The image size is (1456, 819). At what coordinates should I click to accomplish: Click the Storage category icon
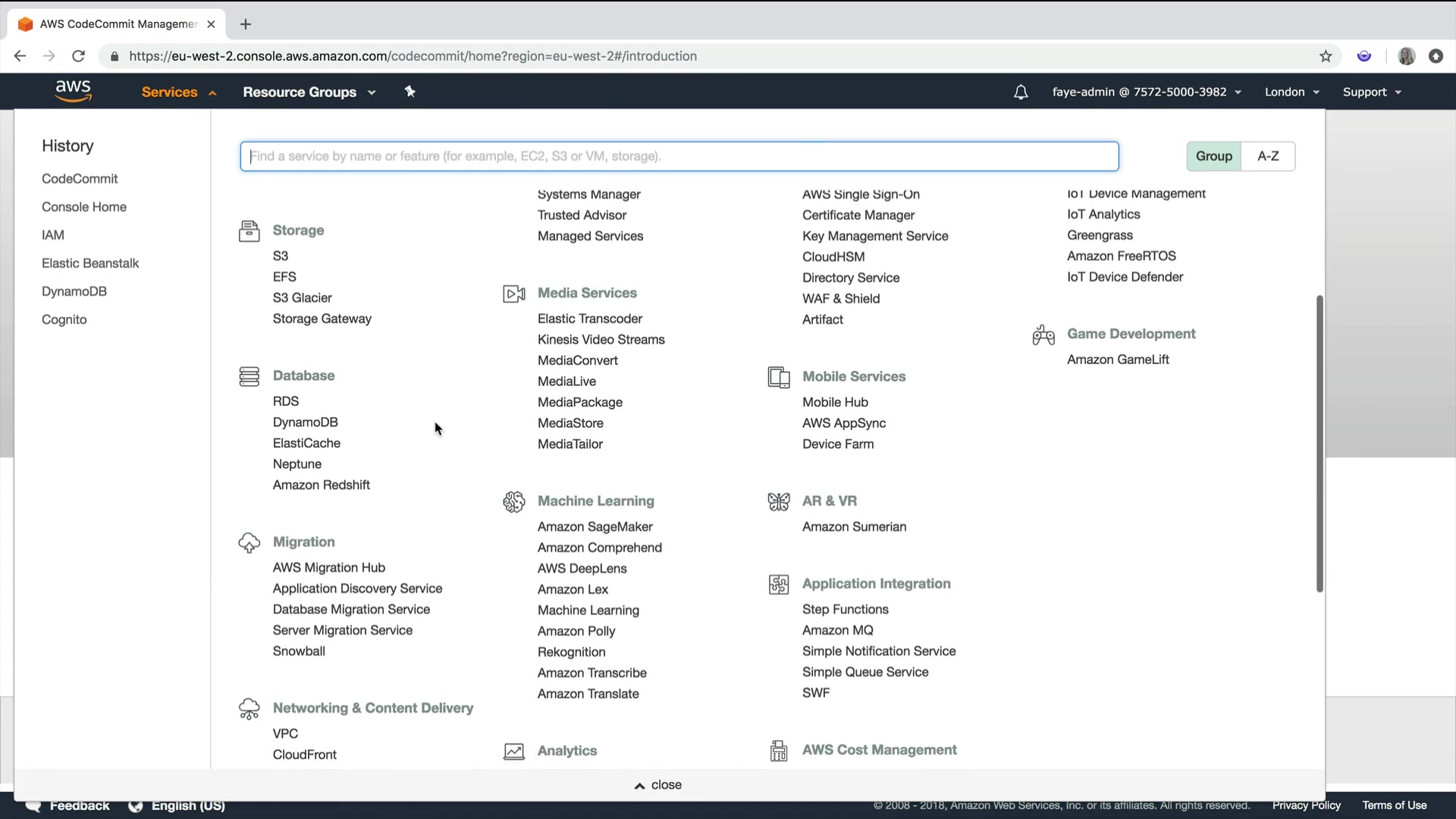click(249, 231)
